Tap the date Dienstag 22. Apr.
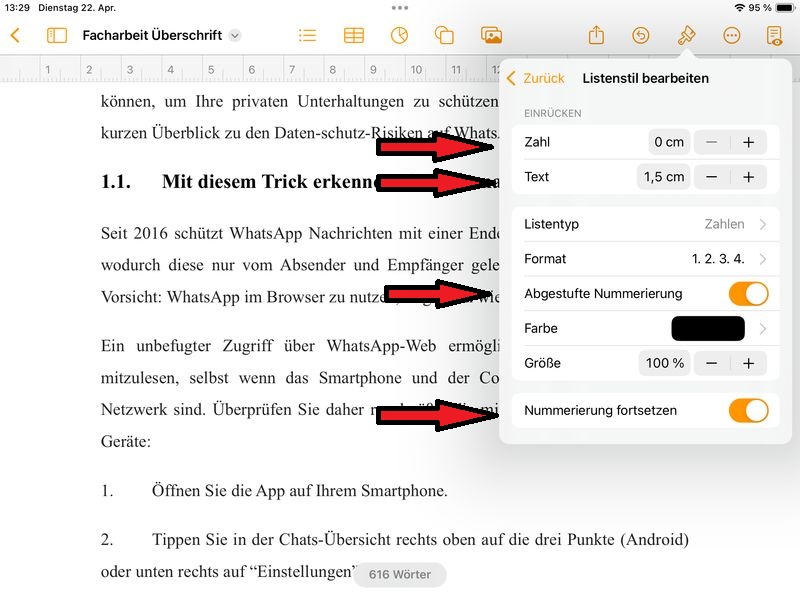 (x=77, y=8)
